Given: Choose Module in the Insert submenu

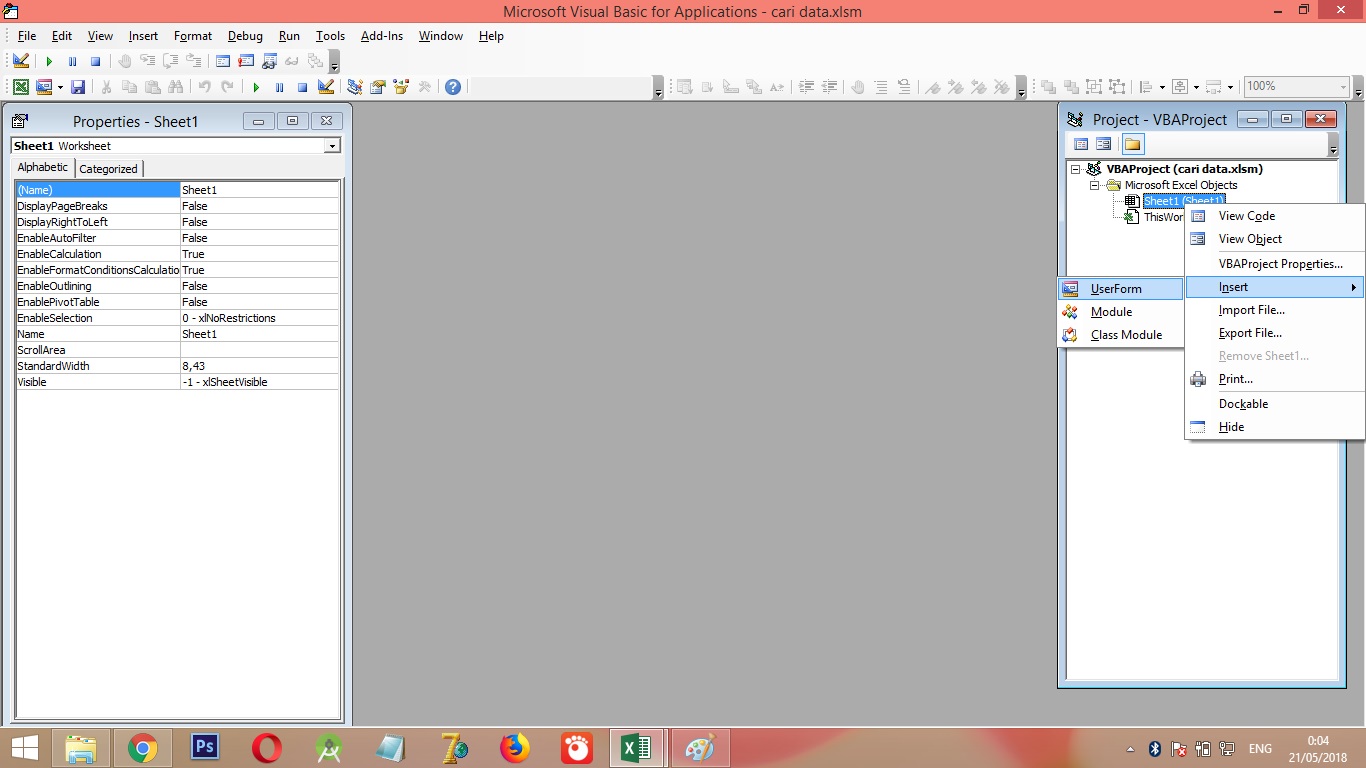Looking at the screenshot, I should click(1120, 312).
